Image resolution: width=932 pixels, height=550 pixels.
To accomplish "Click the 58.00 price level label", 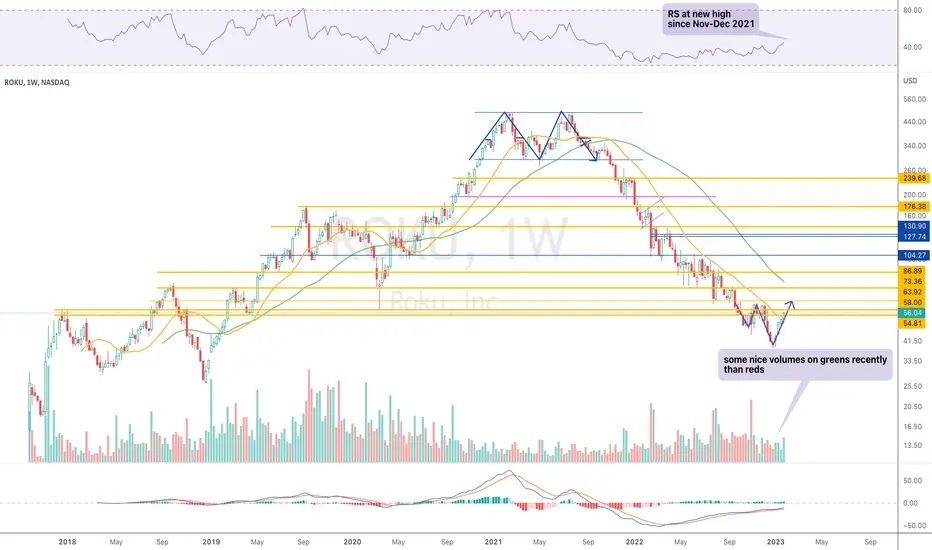I will point(912,303).
